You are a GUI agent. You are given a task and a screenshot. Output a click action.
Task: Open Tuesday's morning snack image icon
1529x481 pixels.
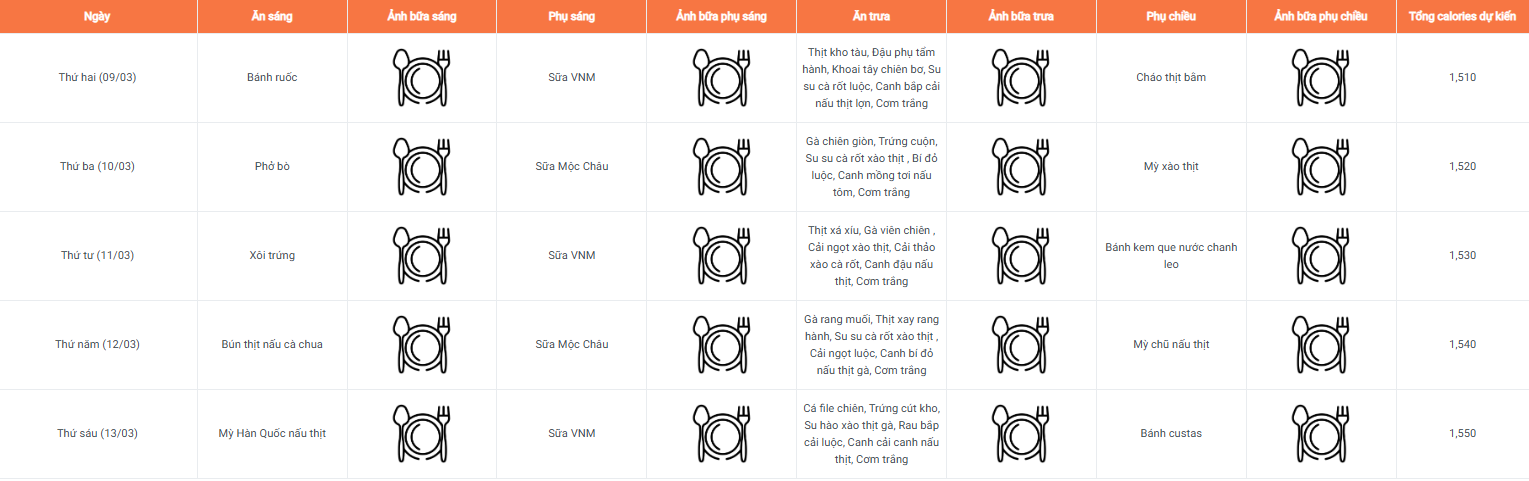(x=721, y=166)
